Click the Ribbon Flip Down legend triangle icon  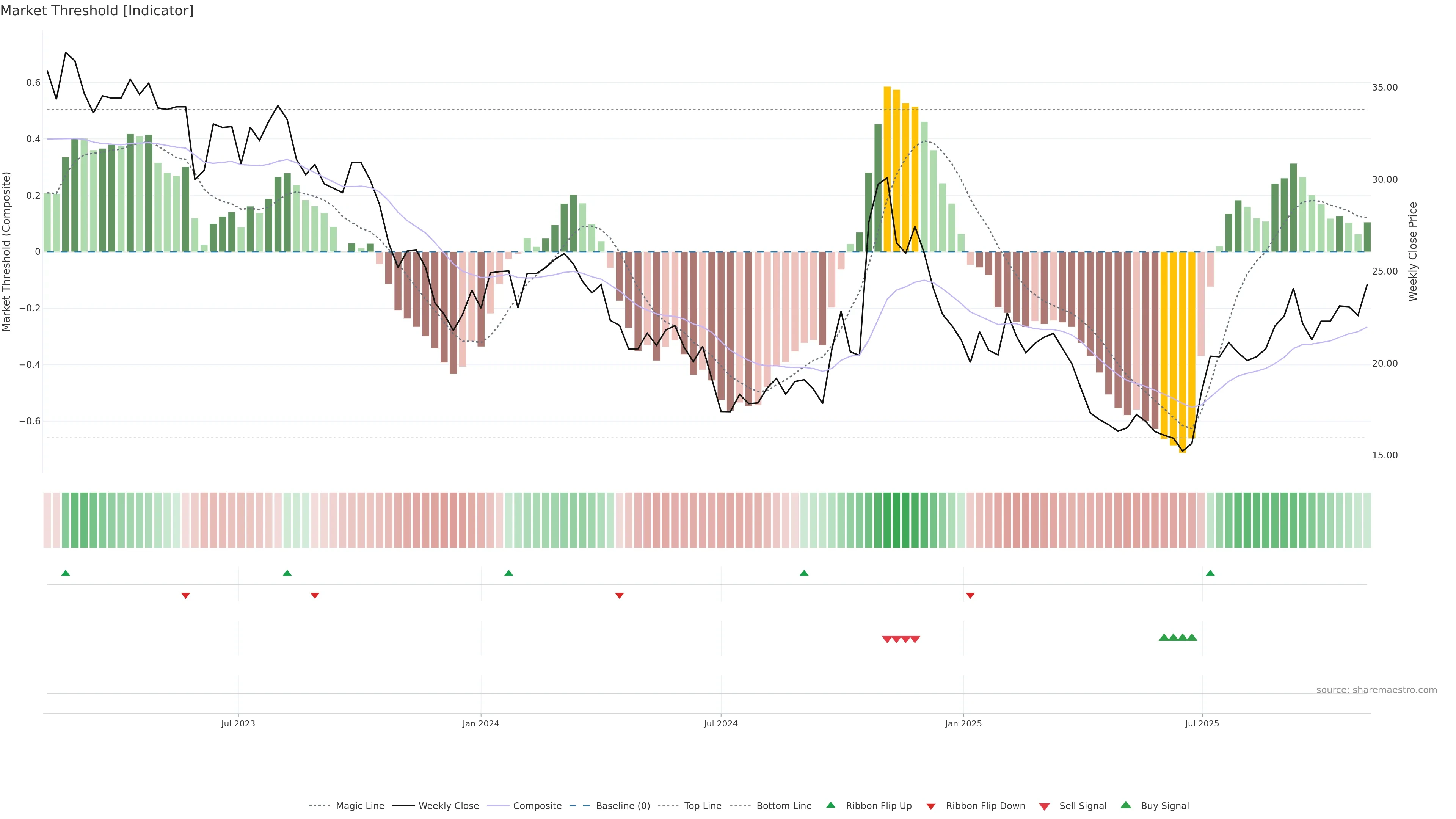(931, 806)
